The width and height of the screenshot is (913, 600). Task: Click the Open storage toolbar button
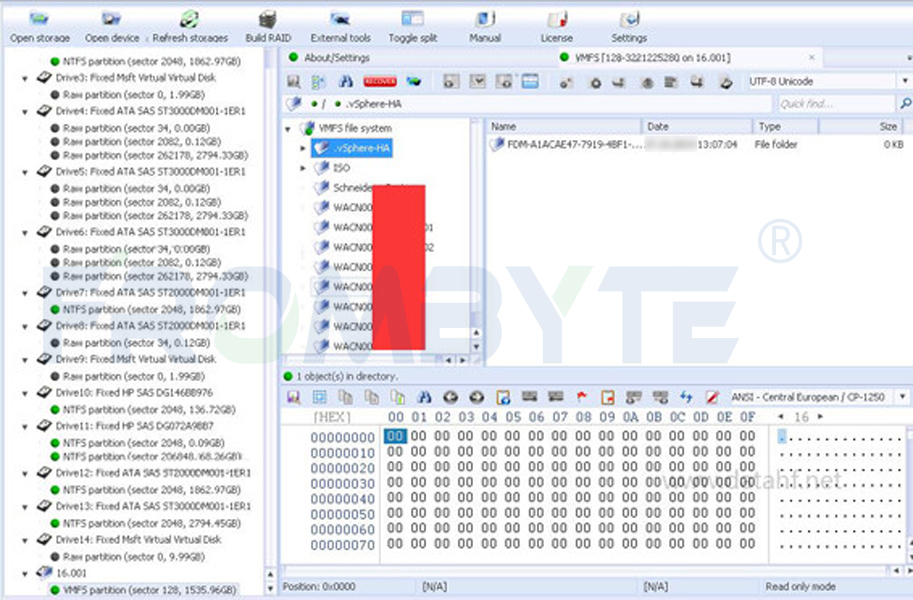[x=40, y=27]
